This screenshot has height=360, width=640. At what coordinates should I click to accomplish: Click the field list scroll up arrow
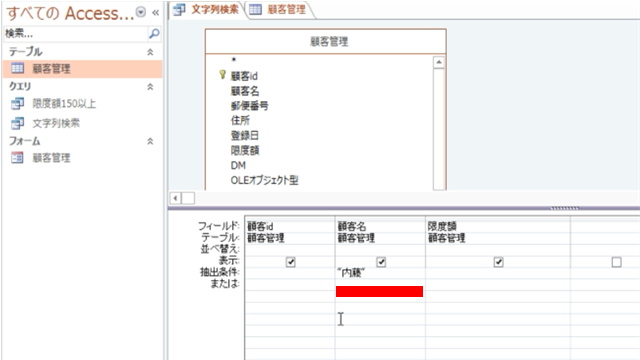point(439,62)
